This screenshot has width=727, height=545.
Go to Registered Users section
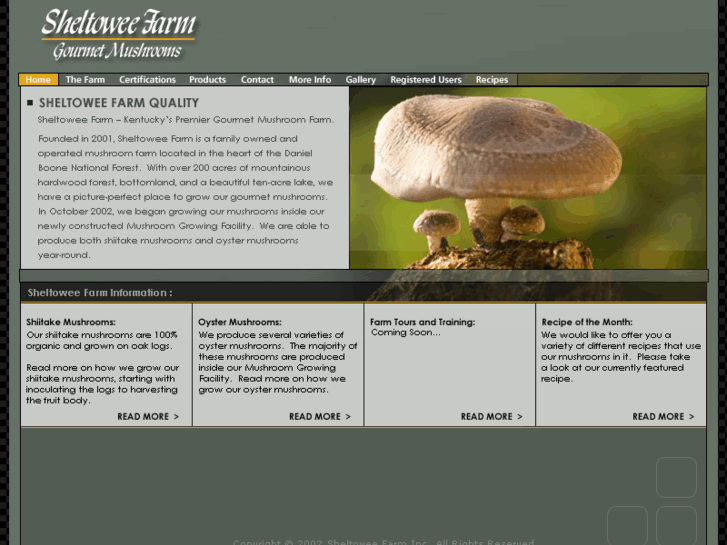[x=426, y=80]
